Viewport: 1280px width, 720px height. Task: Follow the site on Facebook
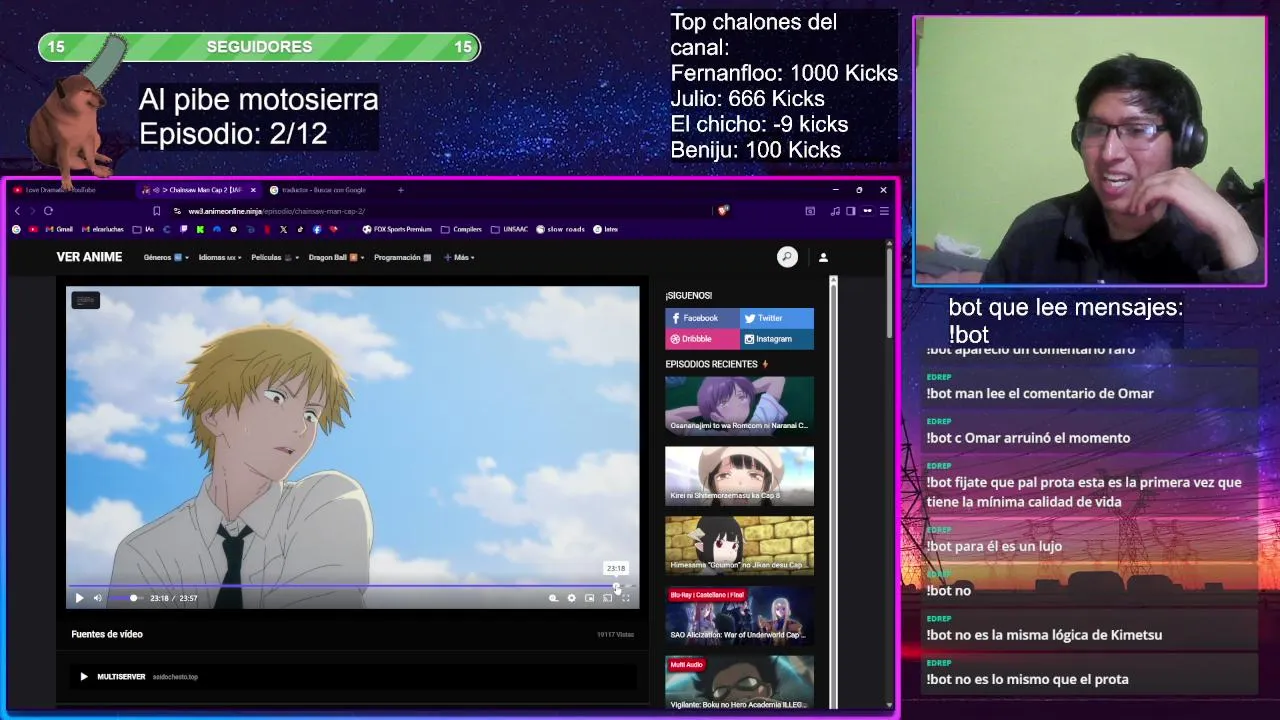click(702, 318)
